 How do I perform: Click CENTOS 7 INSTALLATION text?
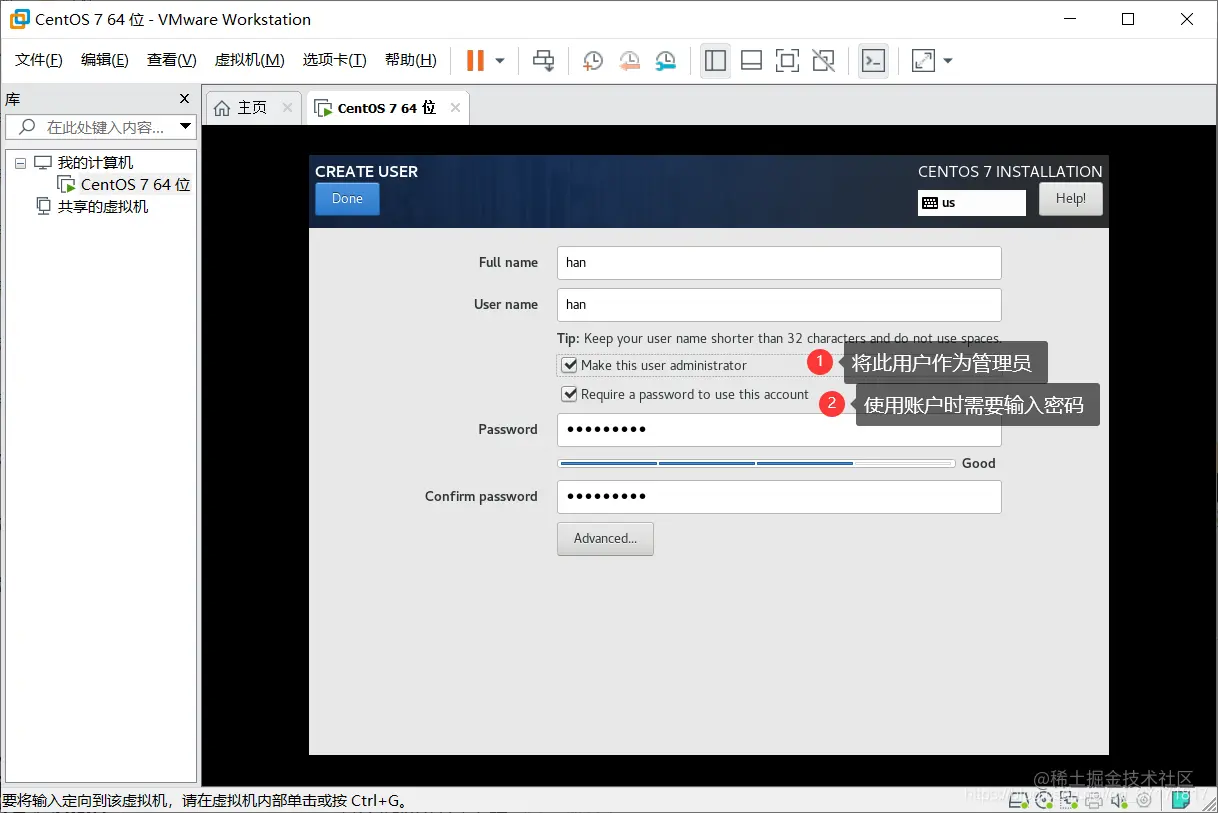(x=1010, y=171)
